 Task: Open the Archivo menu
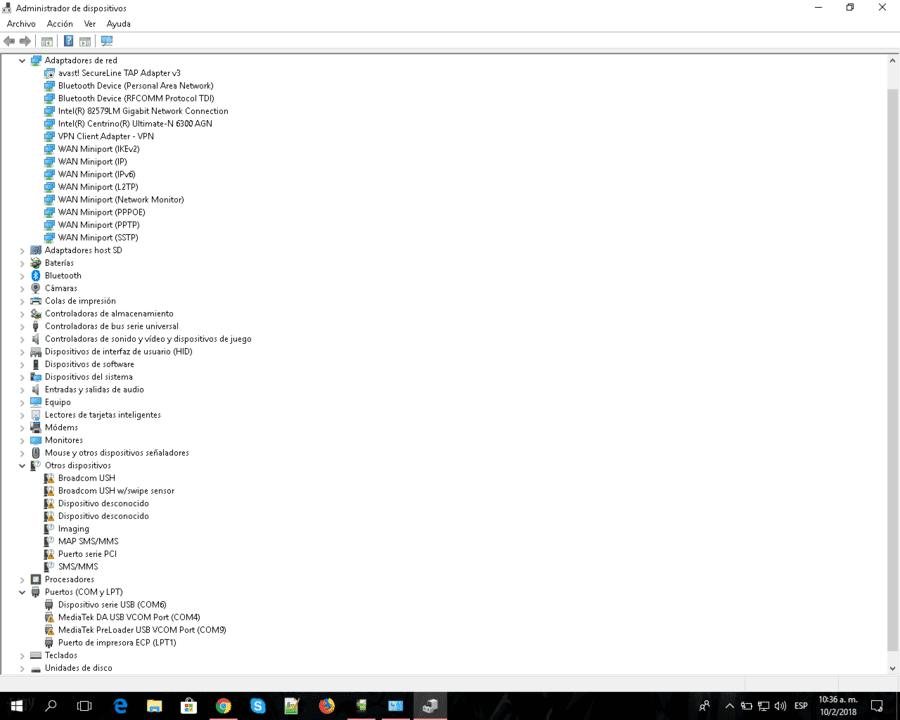pyautogui.click(x=21, y=24)
